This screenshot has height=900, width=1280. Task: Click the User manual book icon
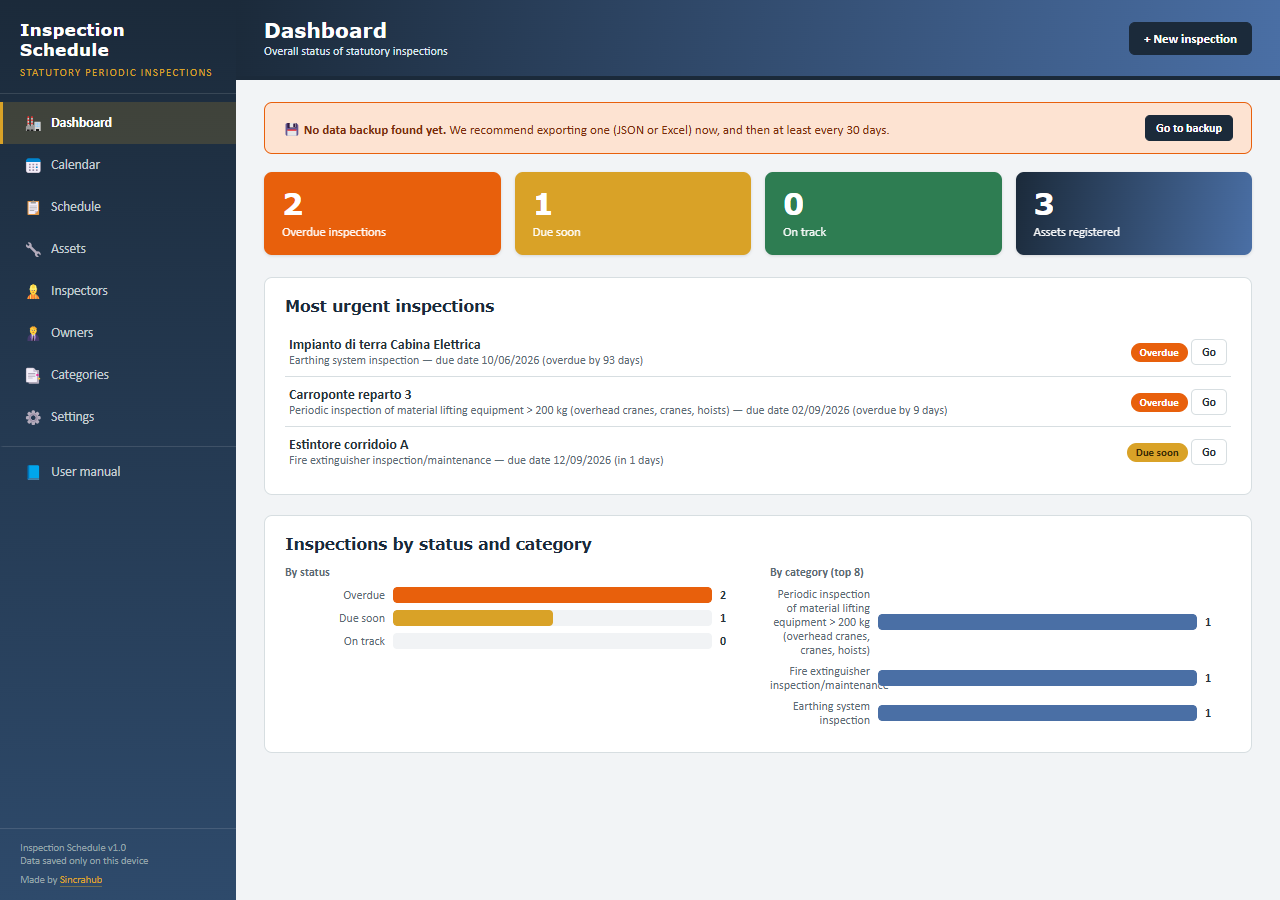(x=33, y=472)
